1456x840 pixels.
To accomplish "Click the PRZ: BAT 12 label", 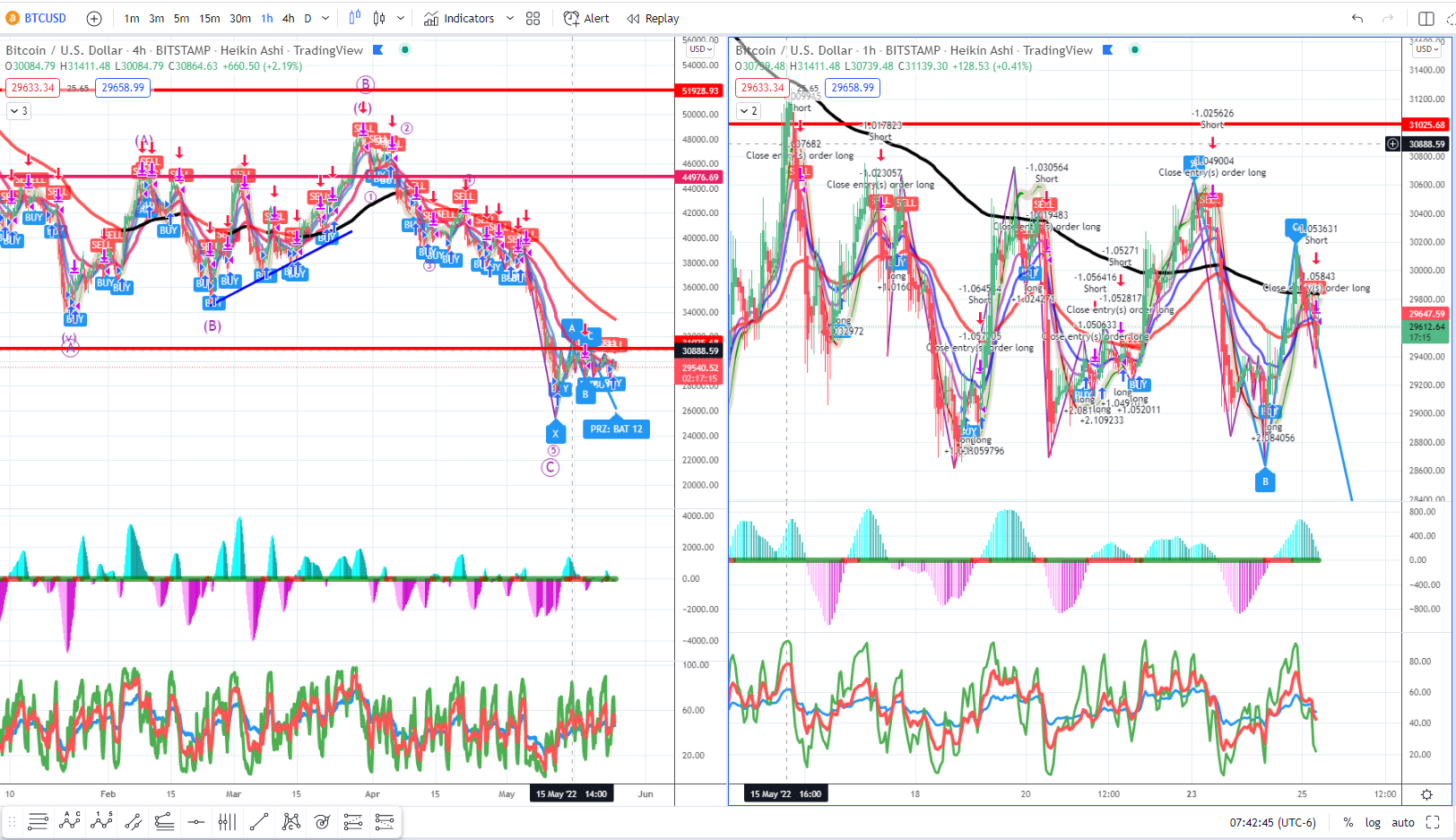I will click(x=616, y=429).
